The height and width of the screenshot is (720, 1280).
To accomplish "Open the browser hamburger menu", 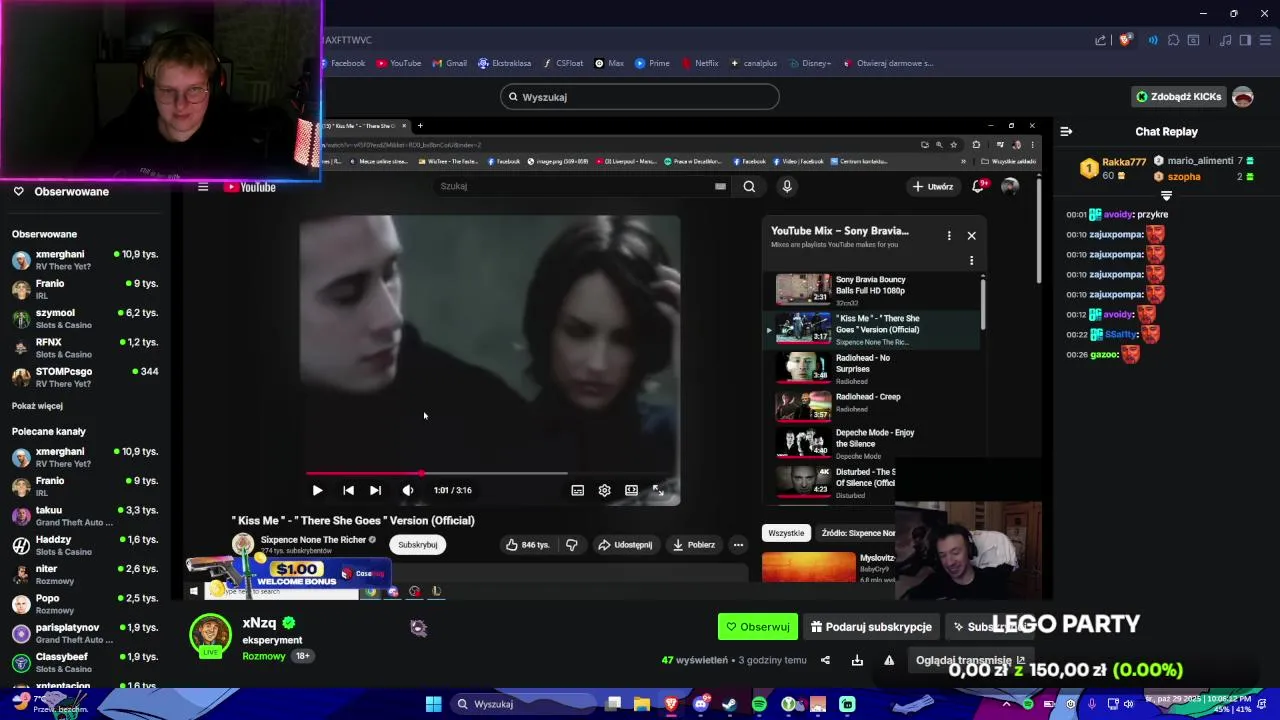I will click(x=1264, y=40).
